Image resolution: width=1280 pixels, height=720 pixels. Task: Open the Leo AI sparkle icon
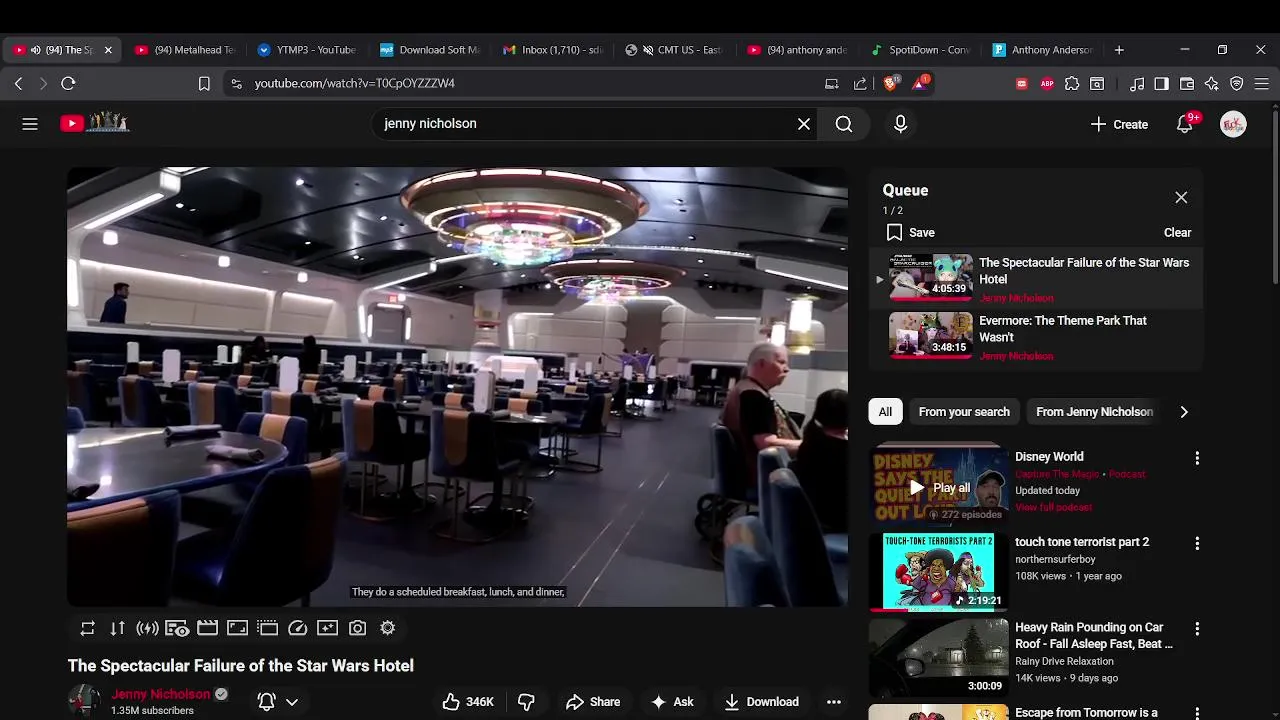tap(1212, 84)
